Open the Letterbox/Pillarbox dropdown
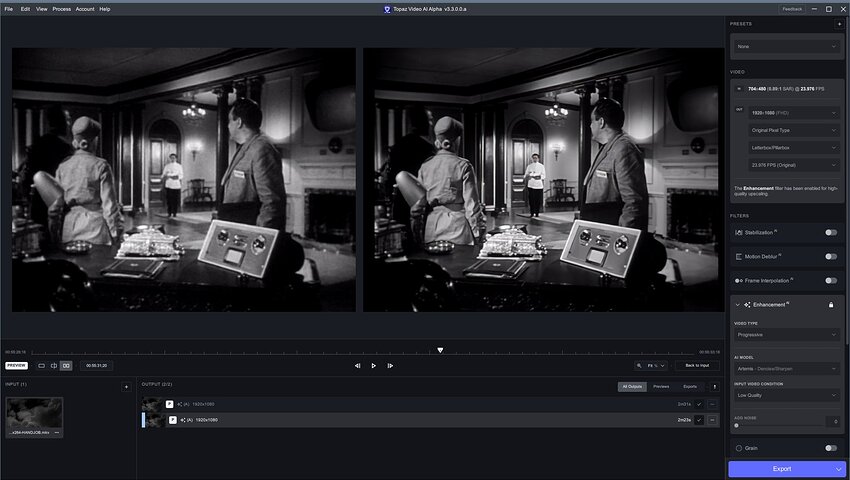This screenshot has width=850, height=480. [x=794, y=148]
